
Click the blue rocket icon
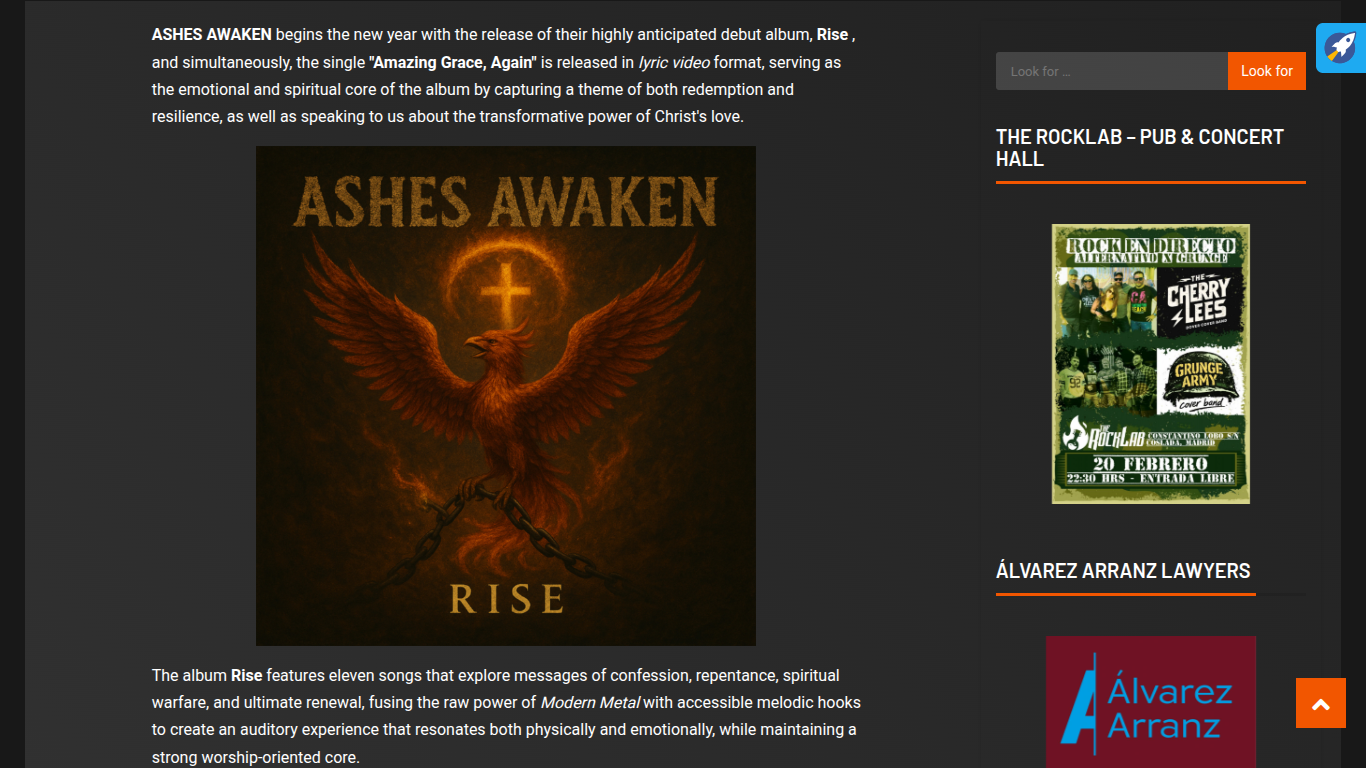(x=1341, y=48)
